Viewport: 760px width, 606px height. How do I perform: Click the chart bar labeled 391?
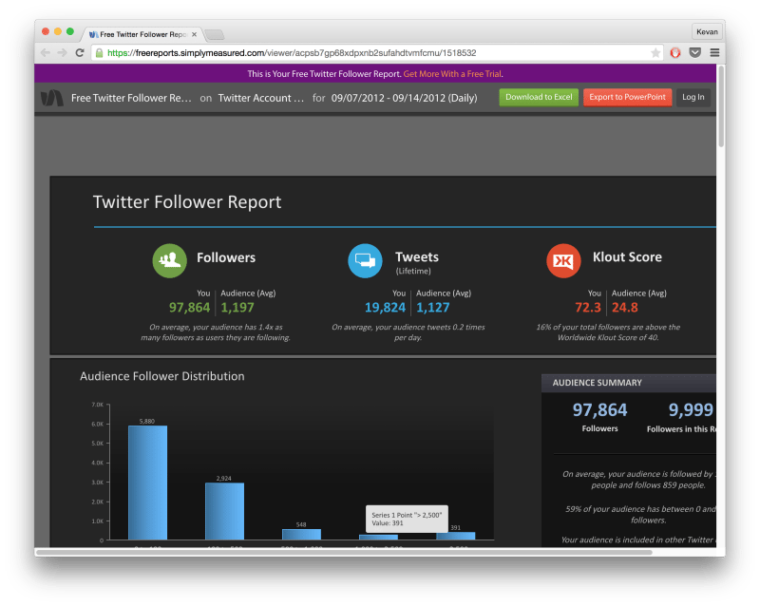click(456, 536)
